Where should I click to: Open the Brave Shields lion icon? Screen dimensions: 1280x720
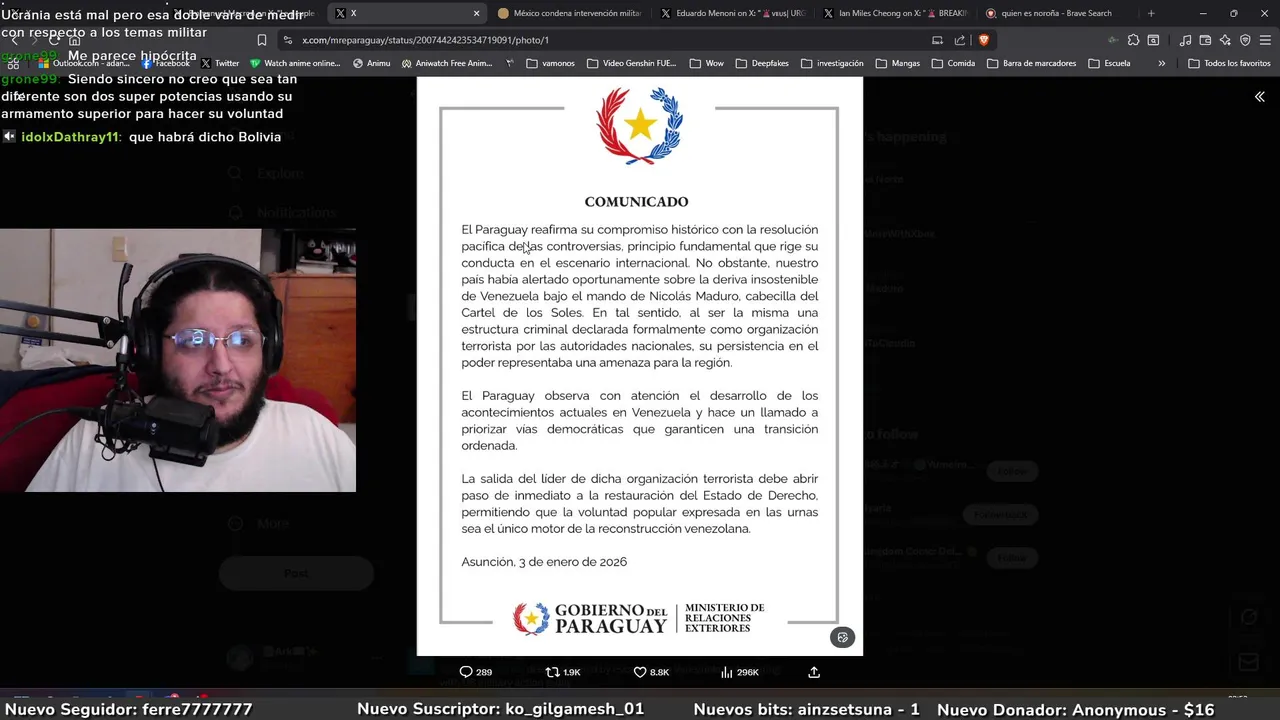pos(983,40)
